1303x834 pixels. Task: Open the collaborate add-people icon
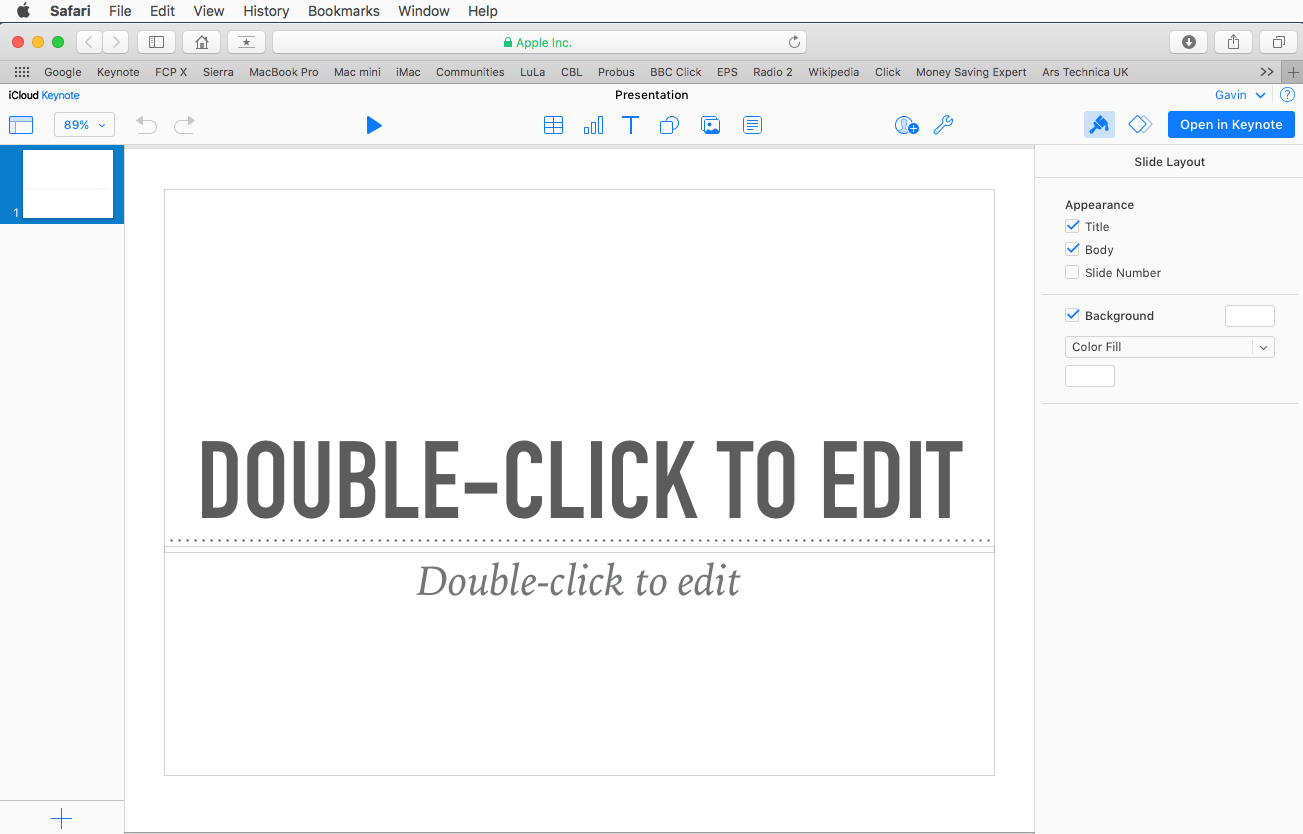click(906, 125)
